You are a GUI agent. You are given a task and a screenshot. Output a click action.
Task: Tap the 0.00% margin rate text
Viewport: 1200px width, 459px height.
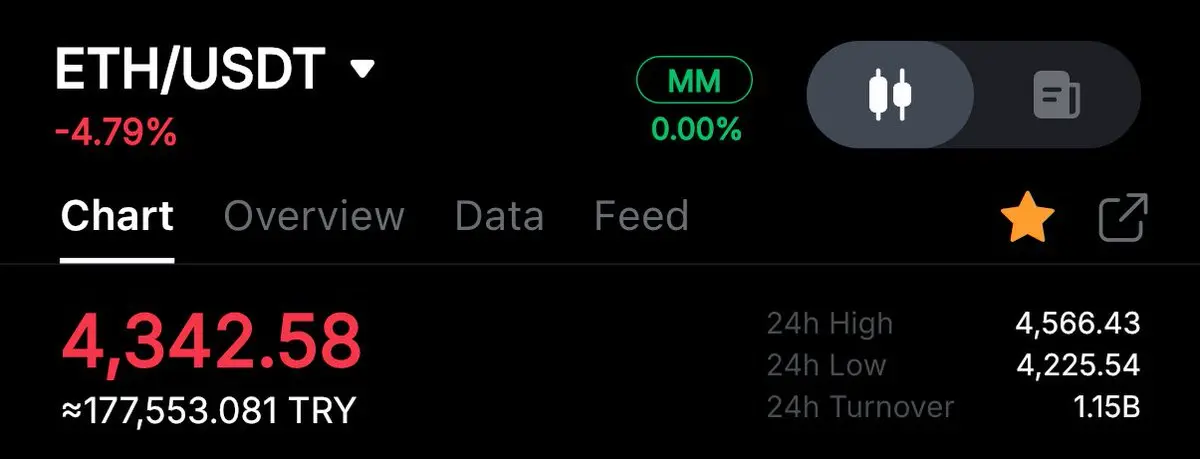click(x=696, y=129)
